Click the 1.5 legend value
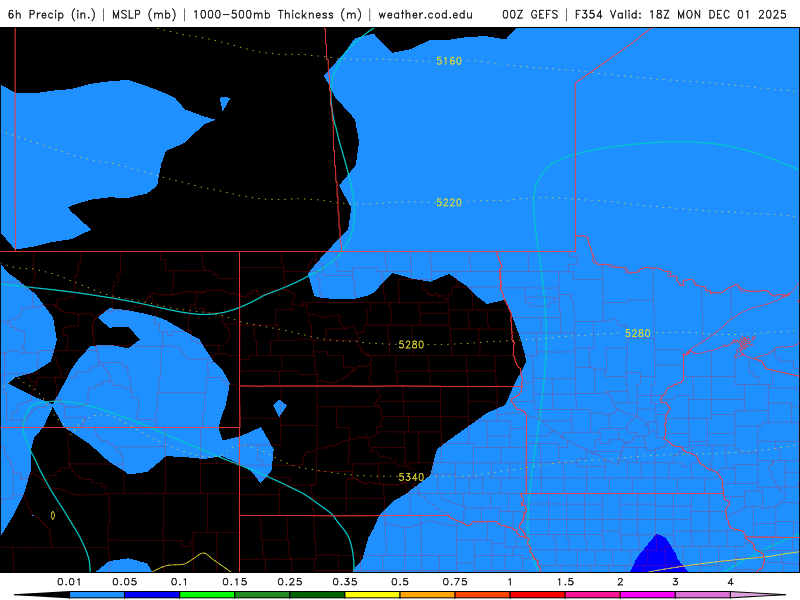This screenshot has width=800, height=600. pyautogui.click(x=565, y=582)
